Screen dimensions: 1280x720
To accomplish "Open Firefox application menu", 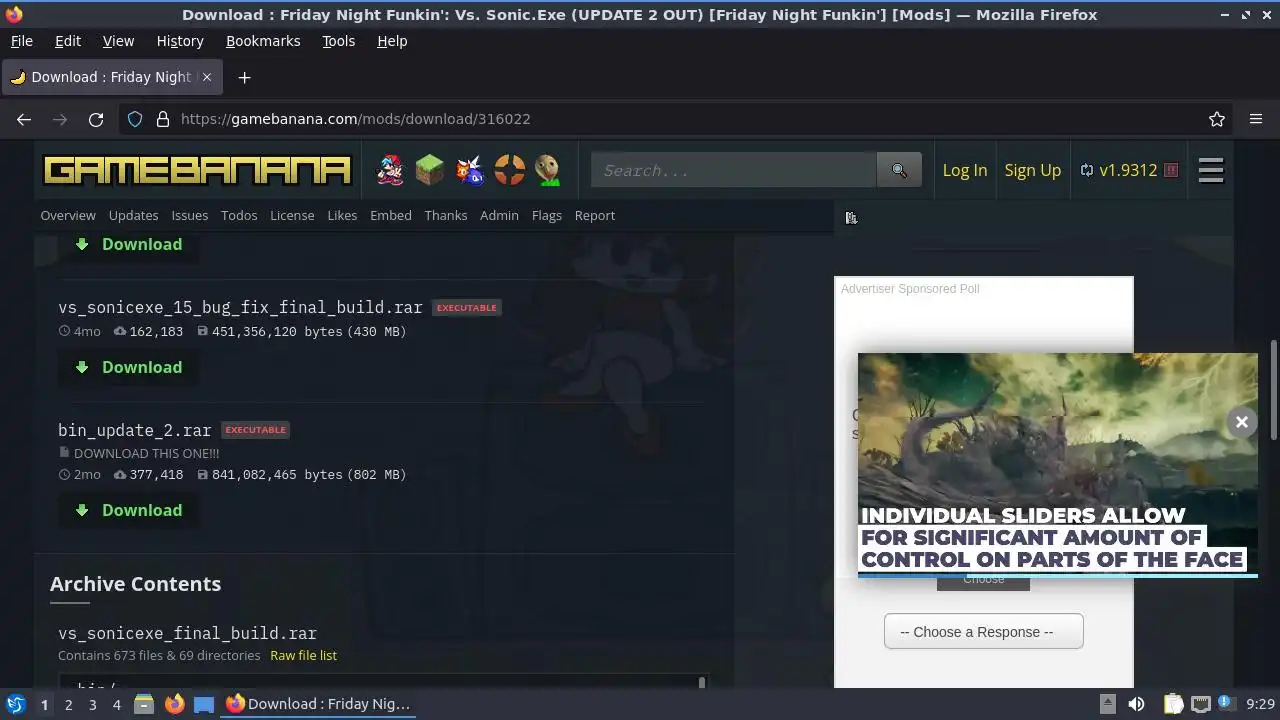I will 1256,119.
